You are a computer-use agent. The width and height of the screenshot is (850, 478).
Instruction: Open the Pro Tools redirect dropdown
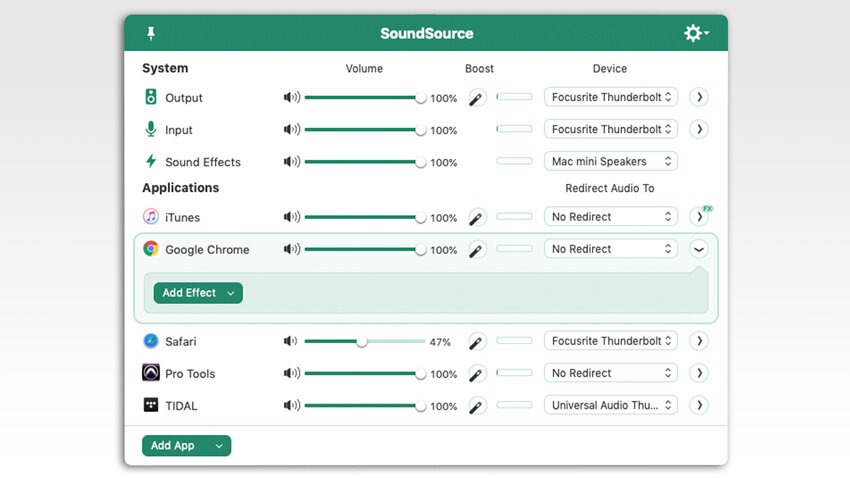611,373
